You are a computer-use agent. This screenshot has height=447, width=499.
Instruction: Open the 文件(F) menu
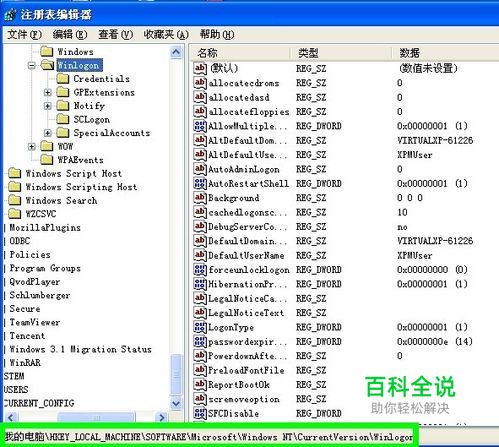24,34
